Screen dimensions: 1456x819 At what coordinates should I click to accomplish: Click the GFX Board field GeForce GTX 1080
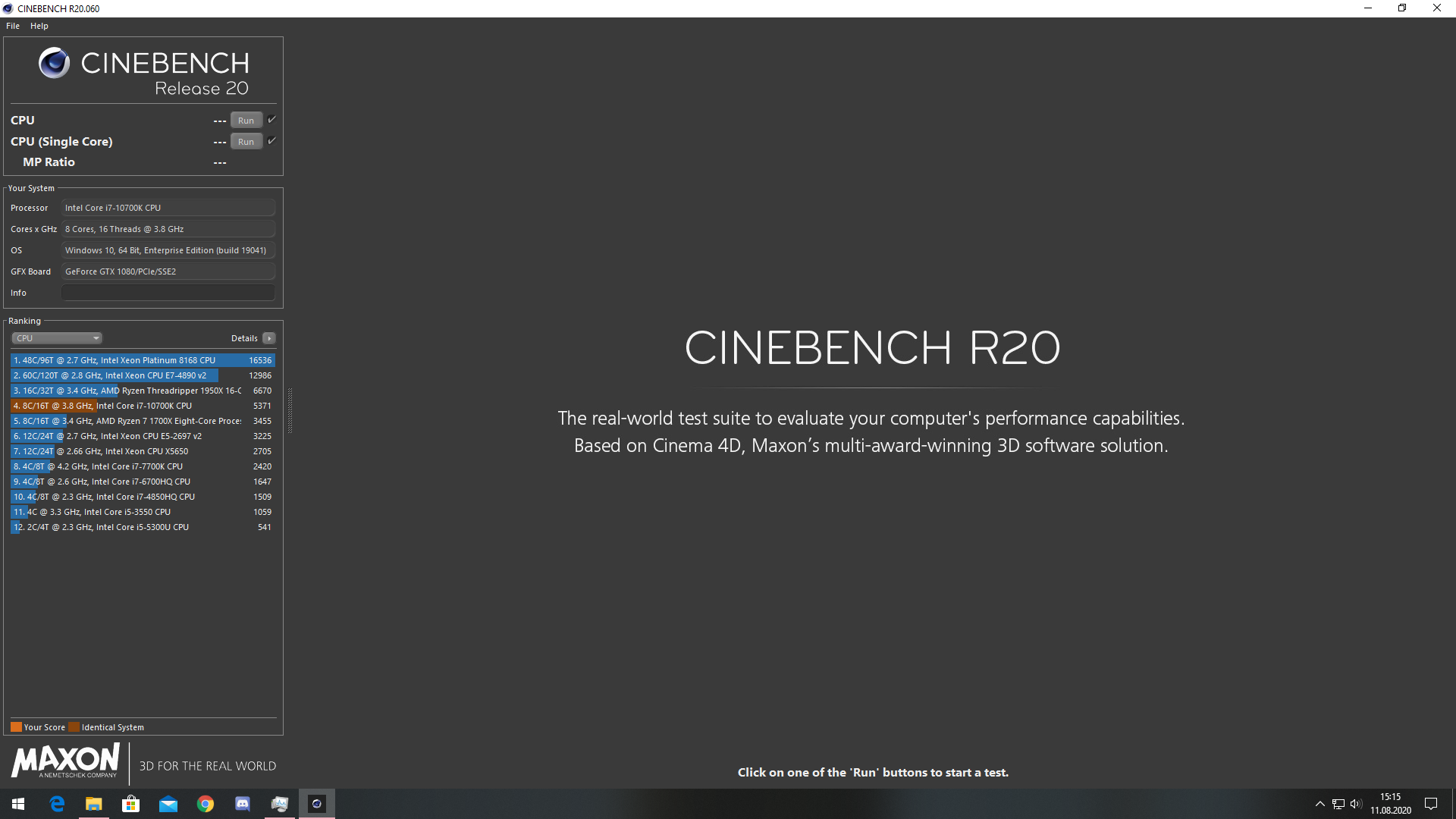168,271
